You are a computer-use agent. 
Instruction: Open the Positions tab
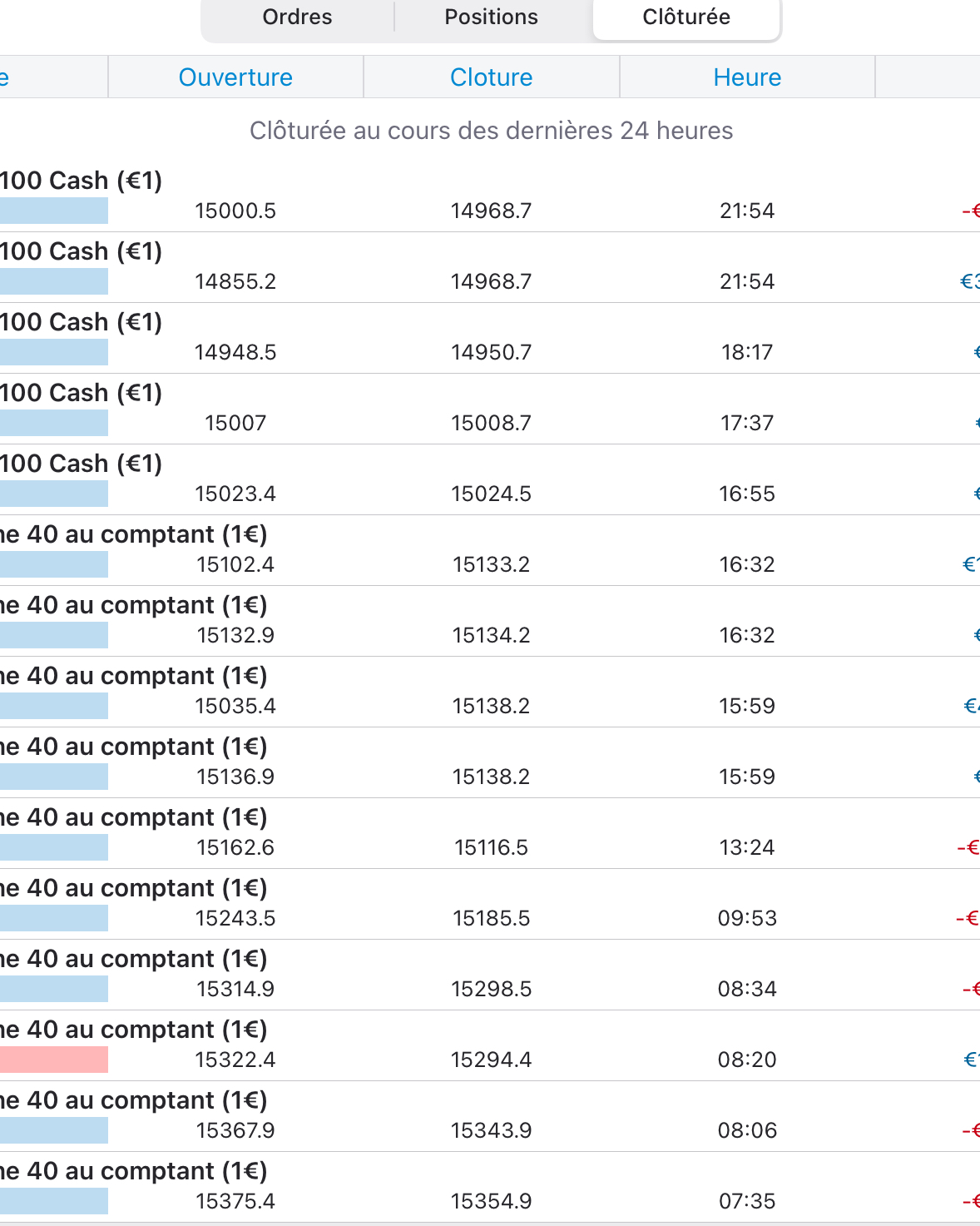point(491,17)
